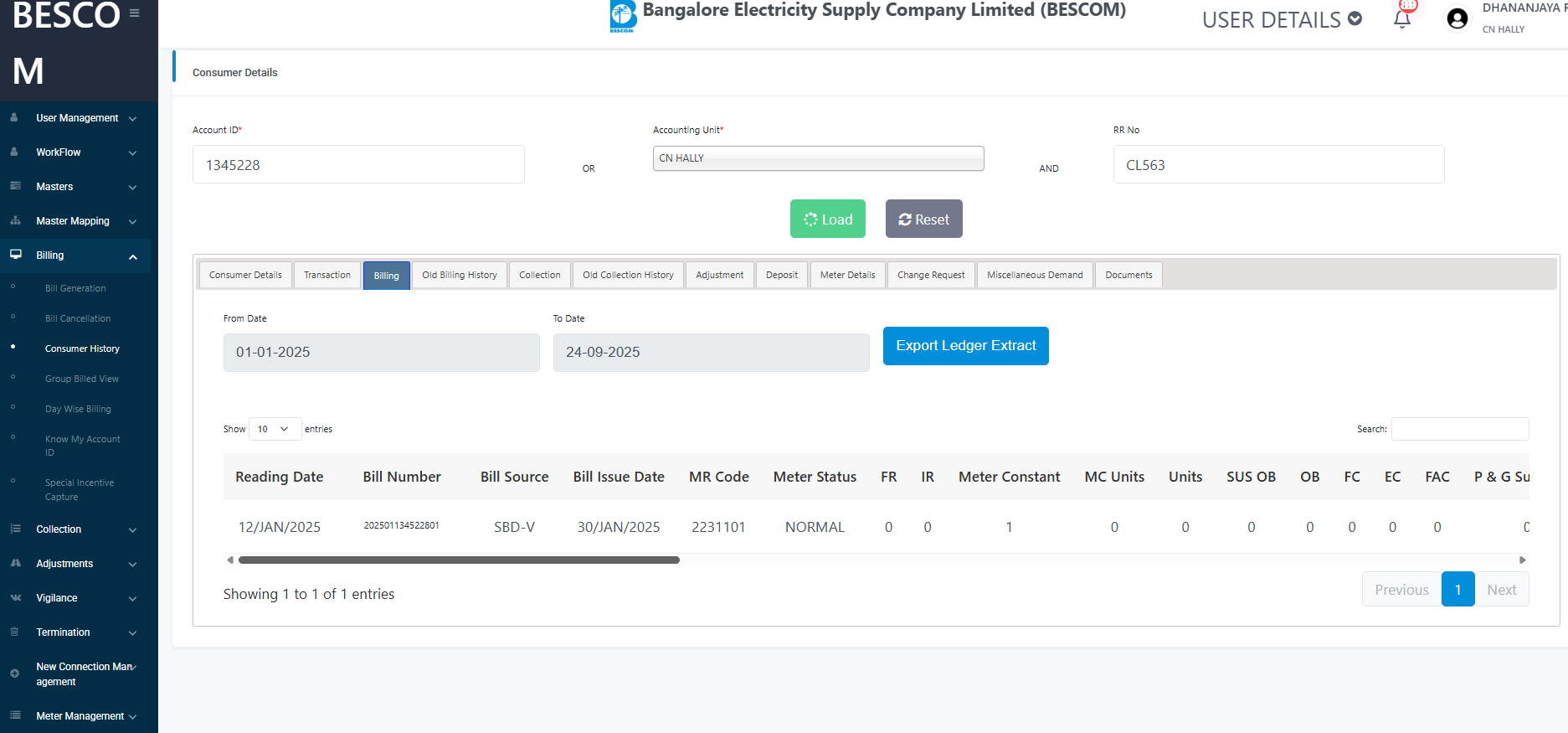1568x733 pixels.
Task: Click the New Connection Management plus icon
Action: [x=14, y=674]
